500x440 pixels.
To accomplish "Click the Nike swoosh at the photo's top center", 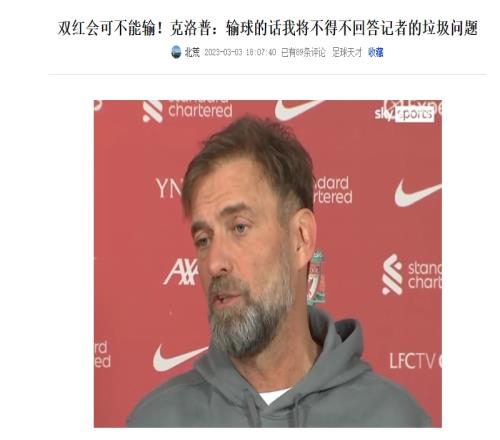I will click(x=297, y=109).
